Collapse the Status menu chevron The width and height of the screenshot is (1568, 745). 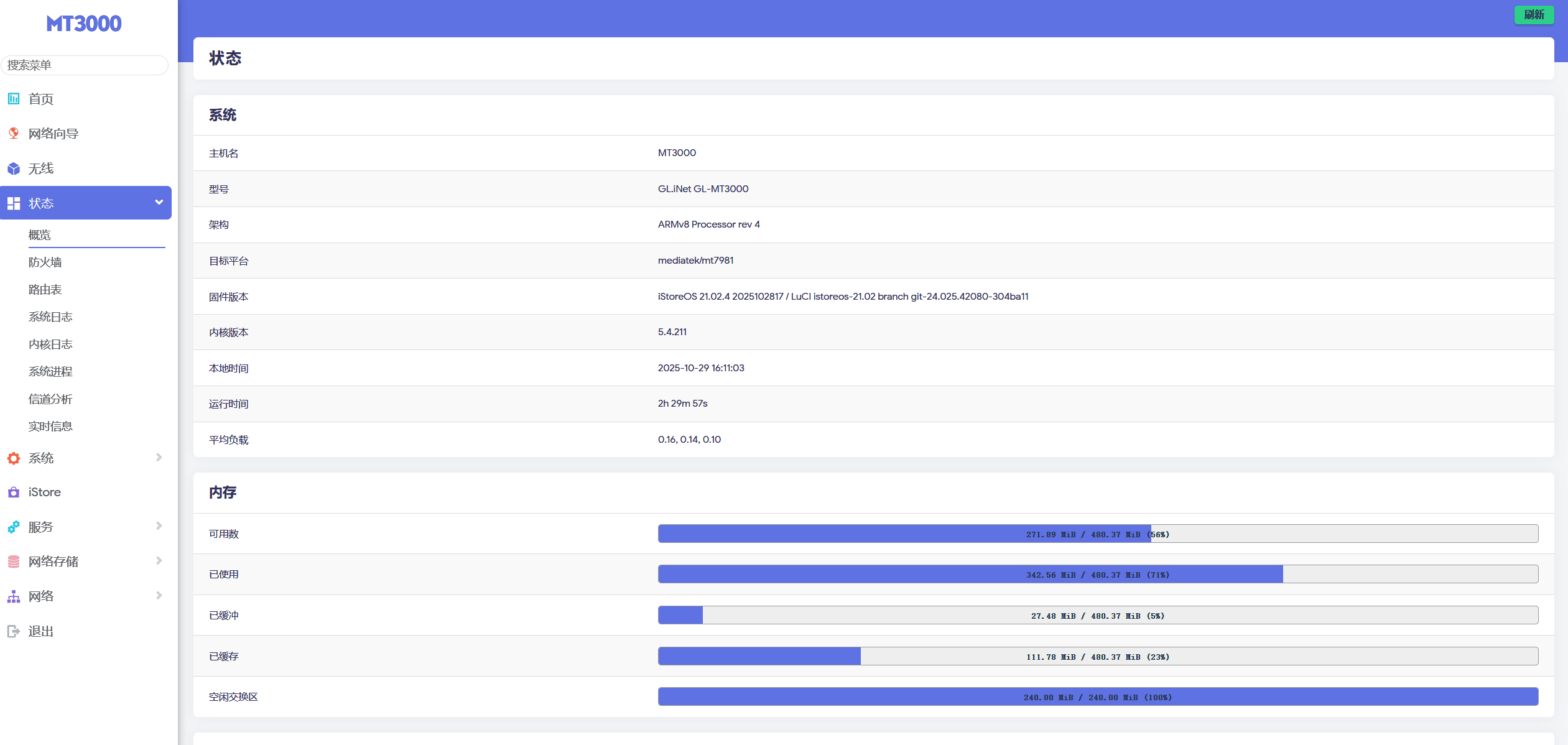click(159, 202)
